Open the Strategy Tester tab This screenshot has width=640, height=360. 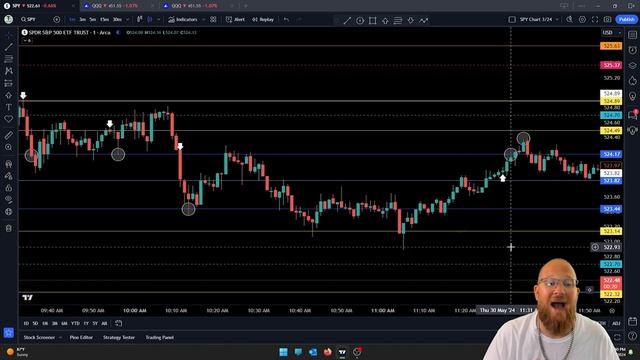(x=119, y=337)
